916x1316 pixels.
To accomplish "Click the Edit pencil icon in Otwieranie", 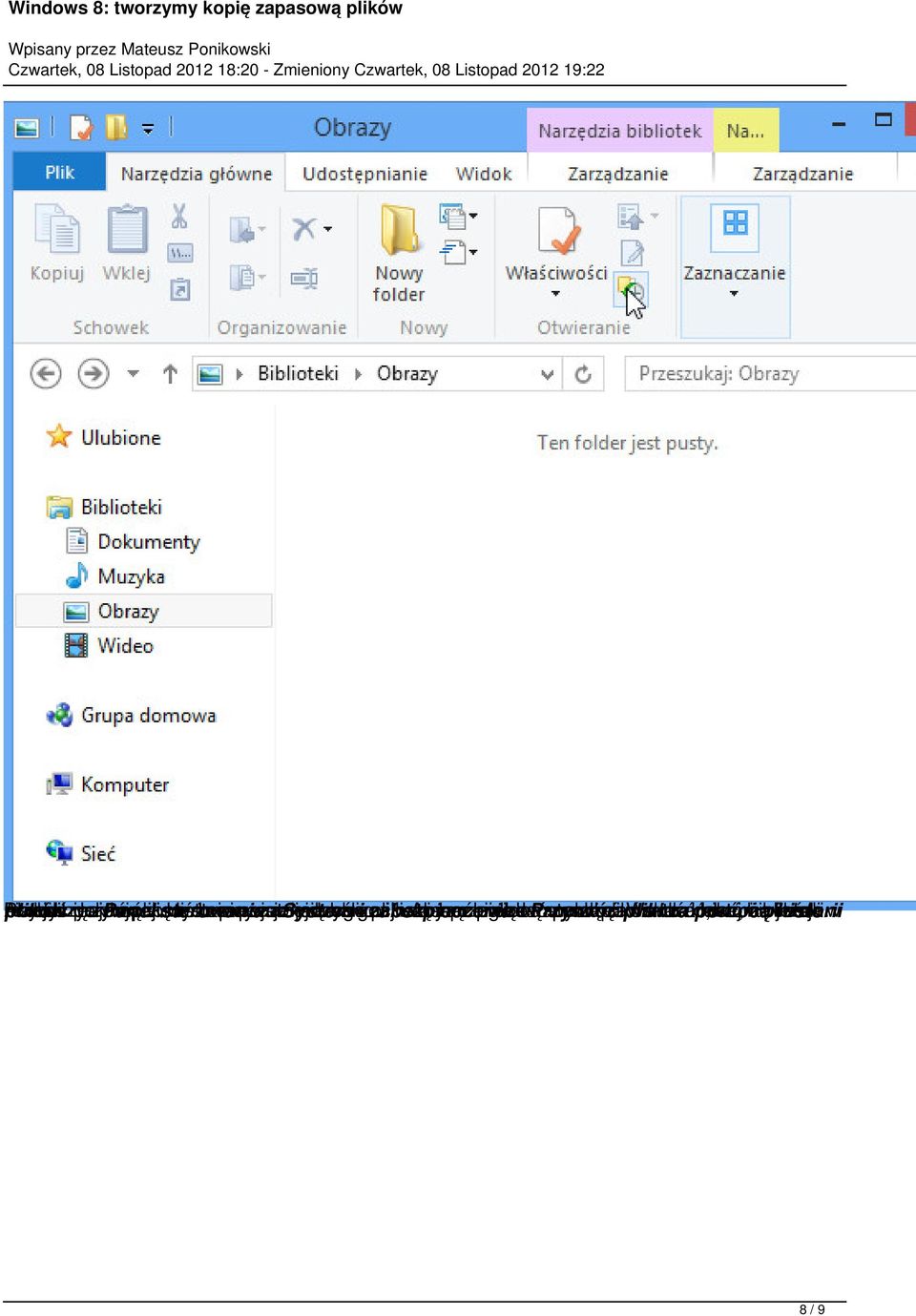I will [632, 253].
